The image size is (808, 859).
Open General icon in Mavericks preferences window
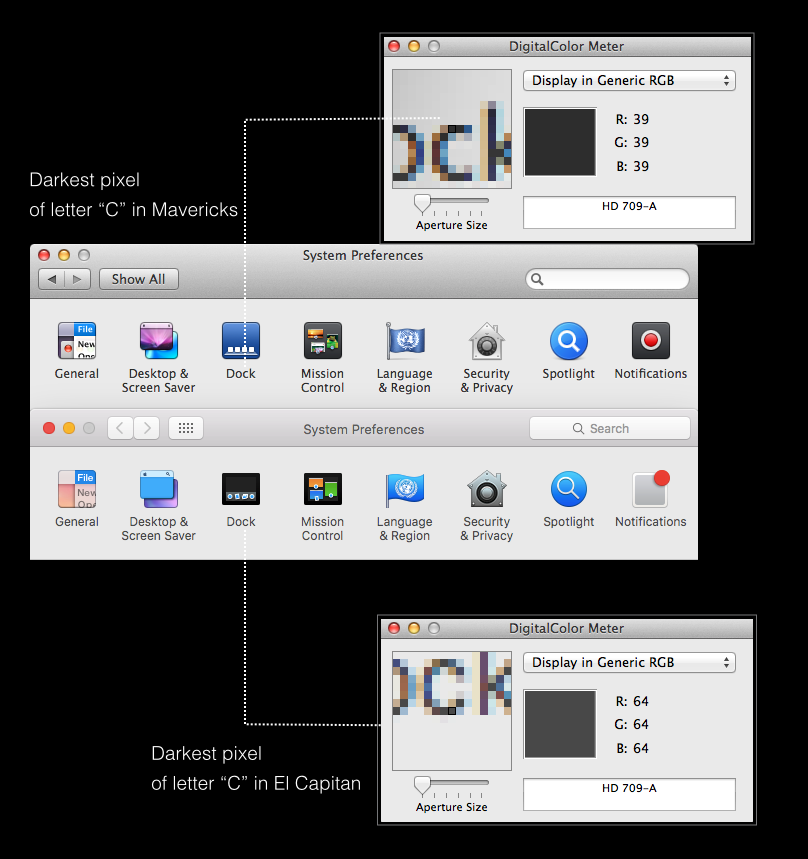point(77,340)
